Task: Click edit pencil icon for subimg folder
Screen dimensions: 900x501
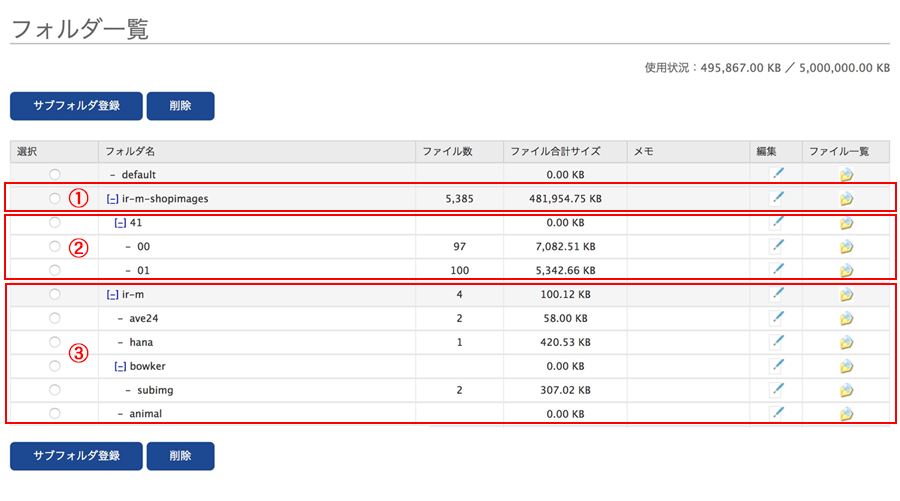Action: click(777, 389)
